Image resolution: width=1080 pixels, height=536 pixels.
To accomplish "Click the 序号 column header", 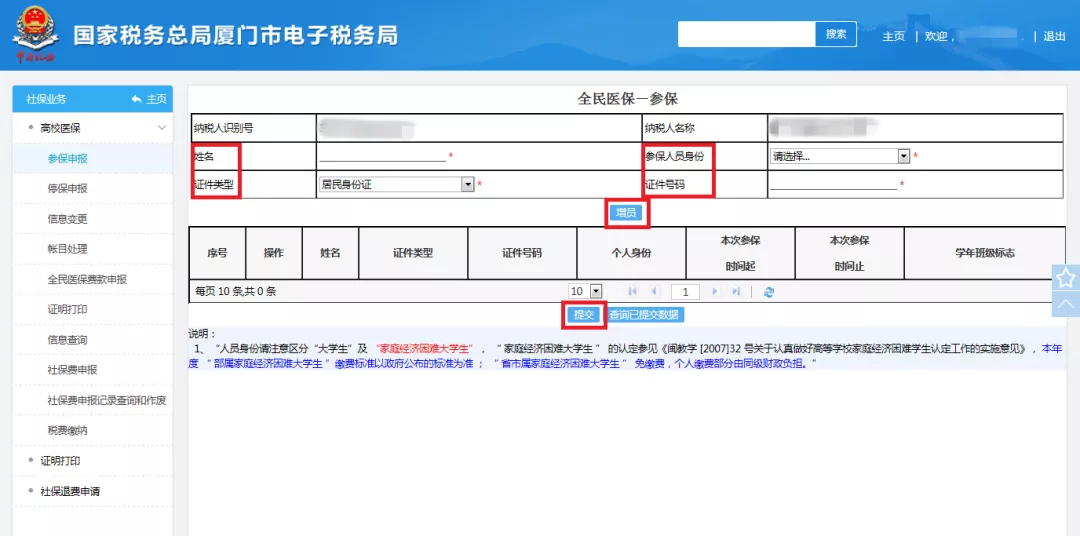I will point(217,253).
